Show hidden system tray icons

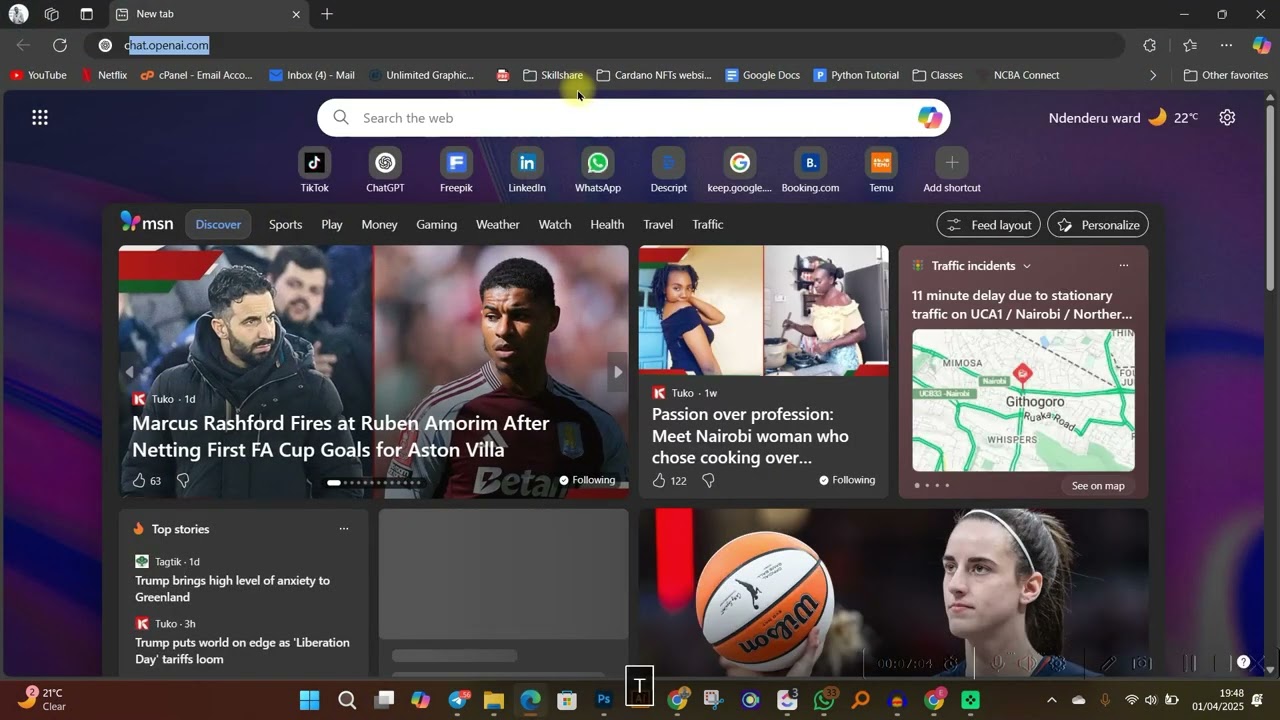[x=1051, y=700]
